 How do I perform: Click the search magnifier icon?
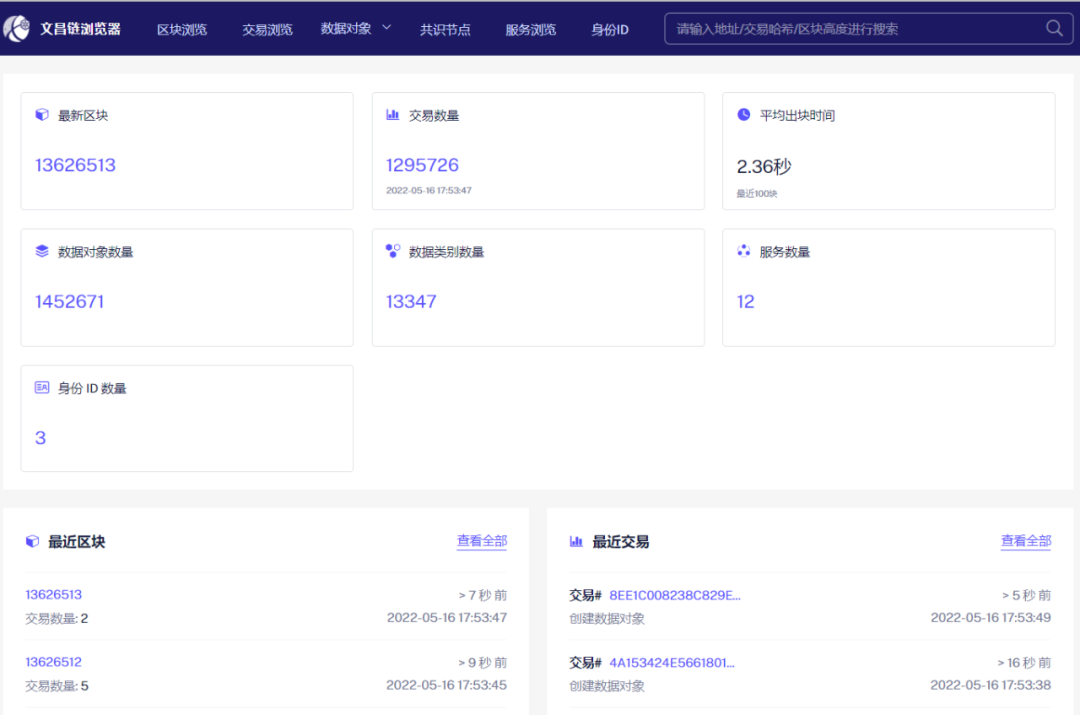tap(1054, 28)
